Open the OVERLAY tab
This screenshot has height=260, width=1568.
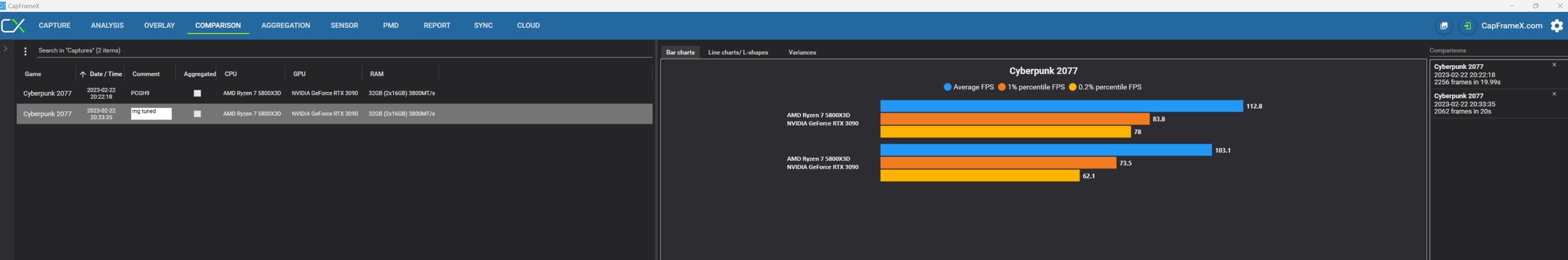(x=159, y=25)
